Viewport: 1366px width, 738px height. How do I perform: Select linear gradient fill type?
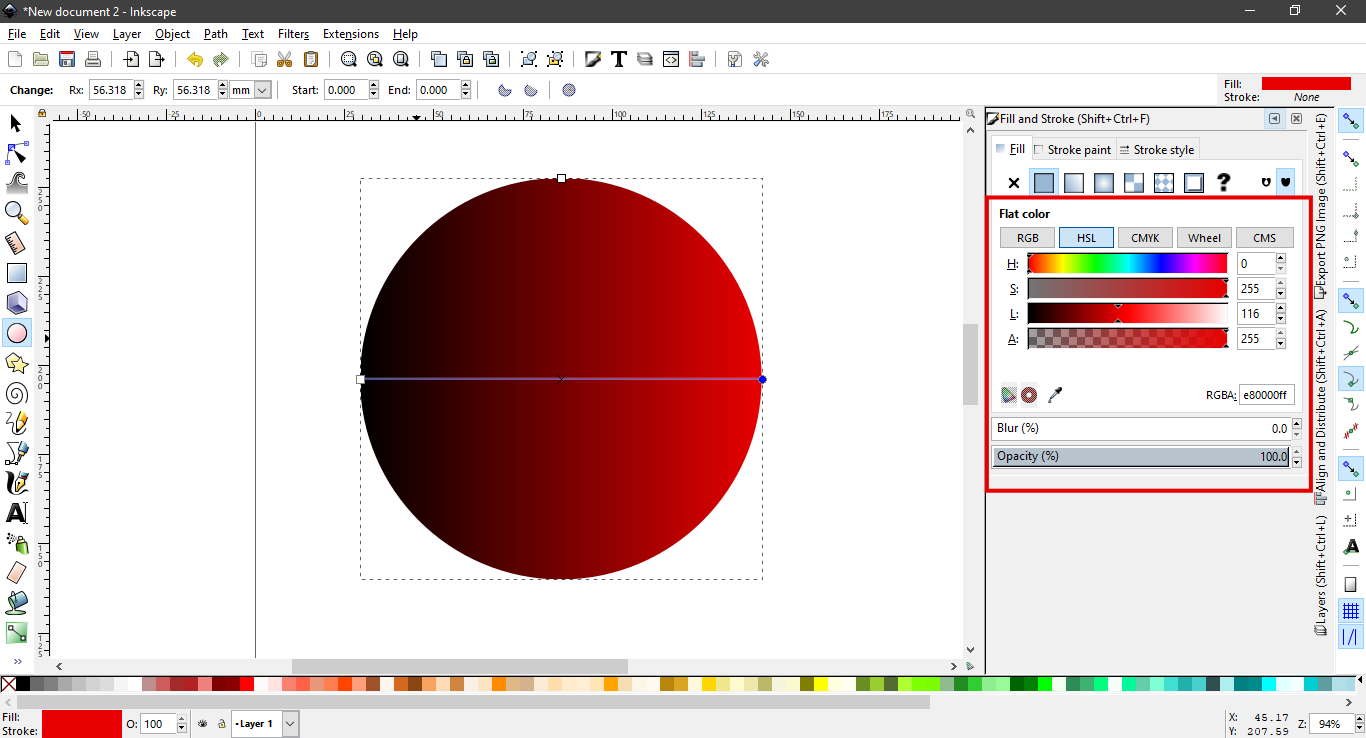pos(1073,182)
